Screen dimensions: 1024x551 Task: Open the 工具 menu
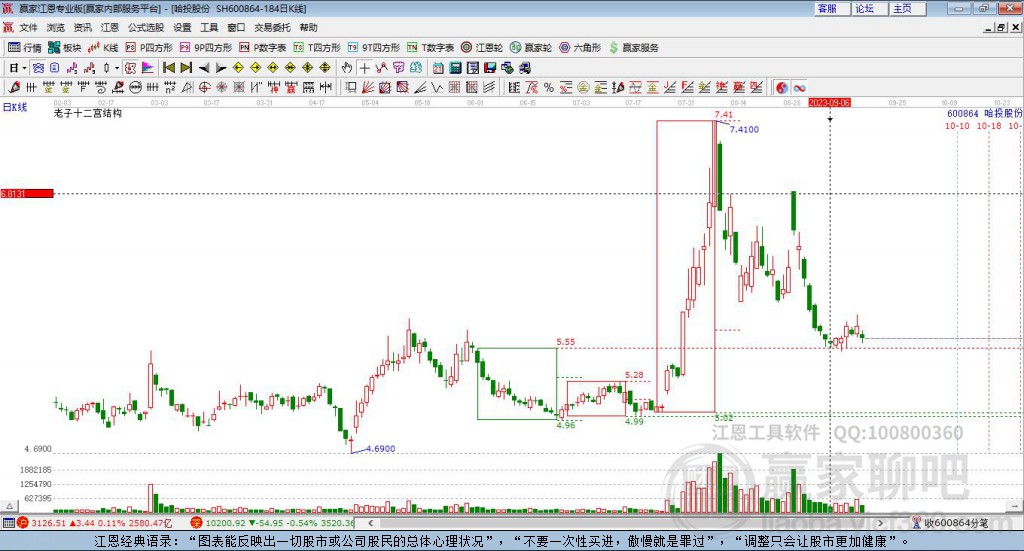[x=209, y=27]
